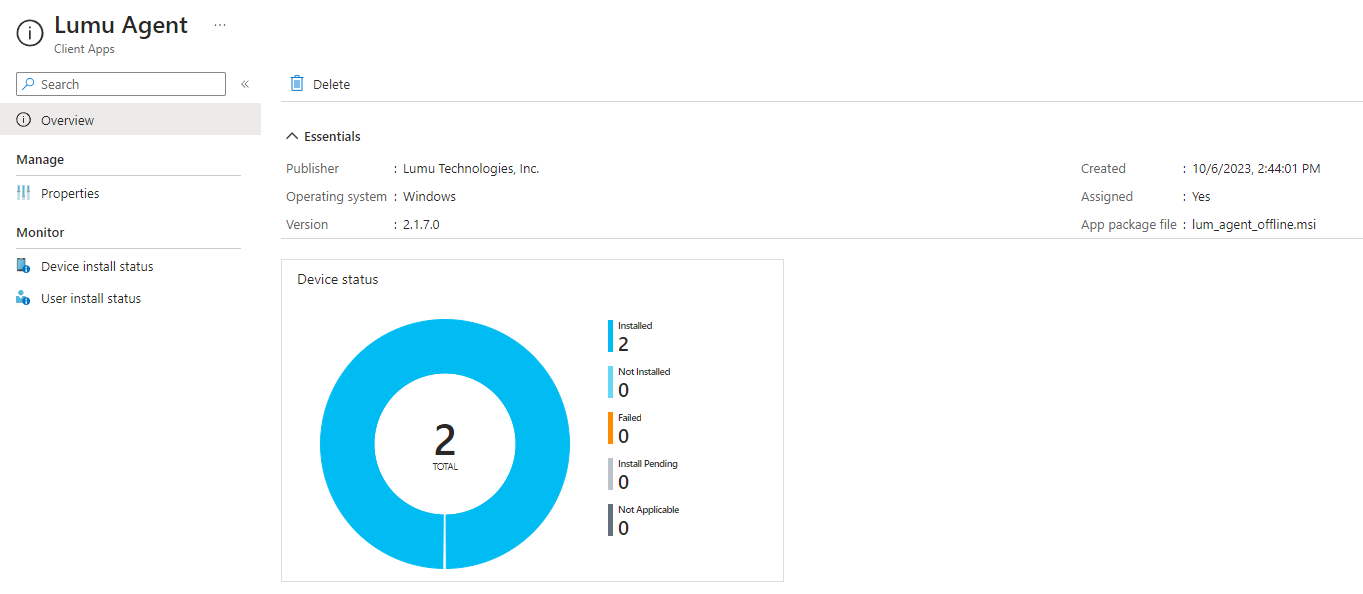
Task: Click the Device install status icon
Action: point(24,266)
